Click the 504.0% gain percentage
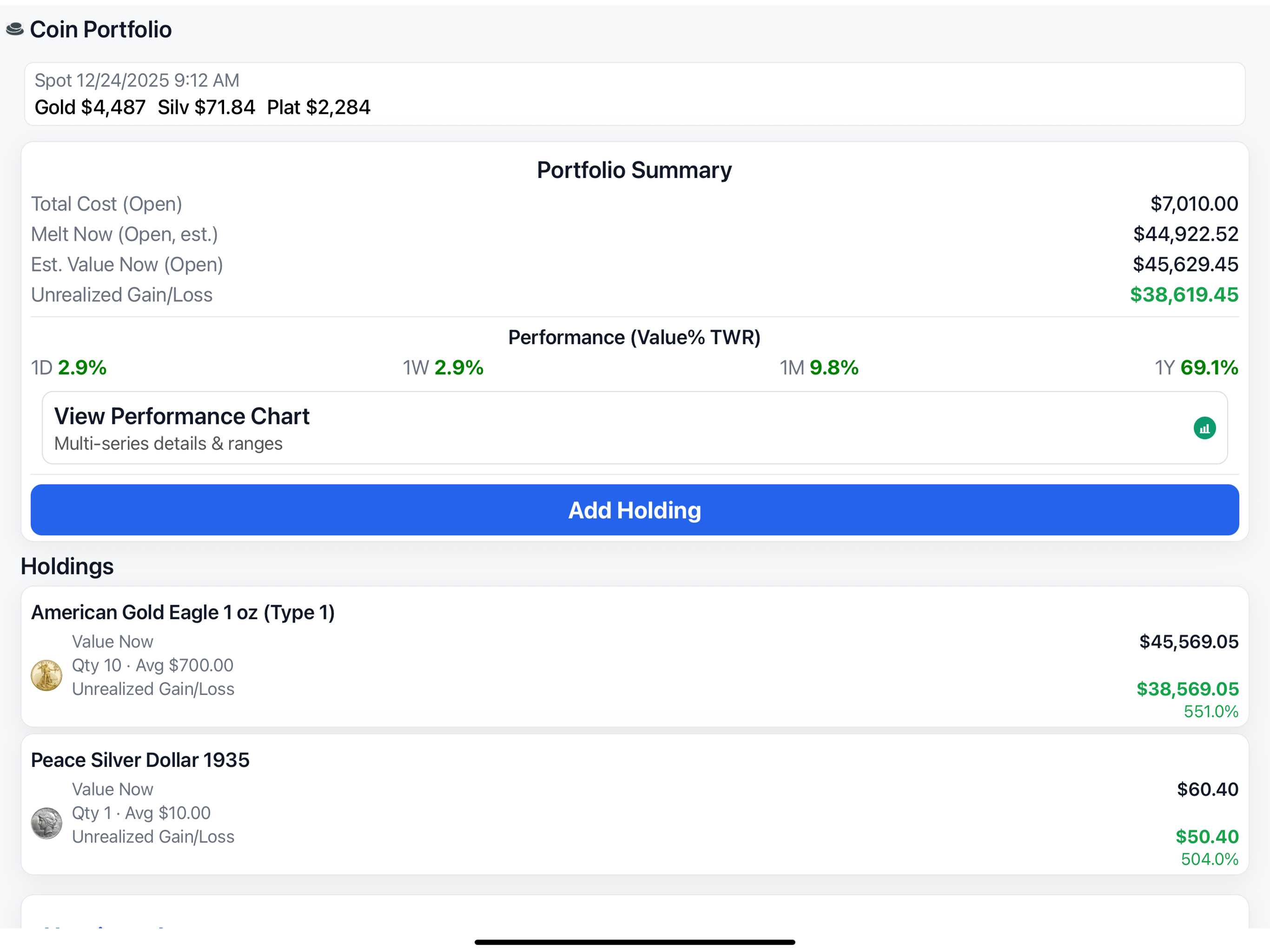Viewport: 1270px width, 952px height. click(1210, 860)
